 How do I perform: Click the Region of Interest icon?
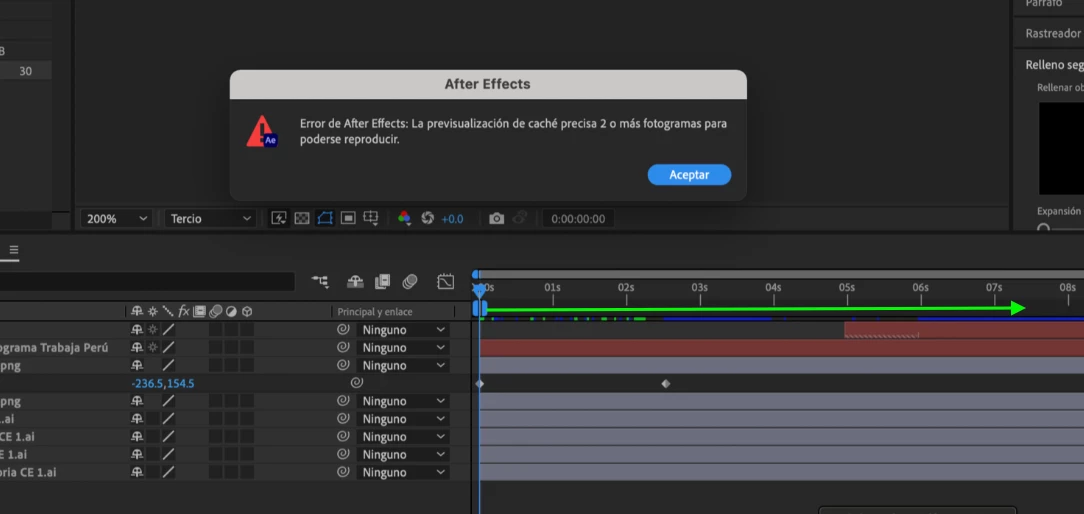[x=348, y=219]
